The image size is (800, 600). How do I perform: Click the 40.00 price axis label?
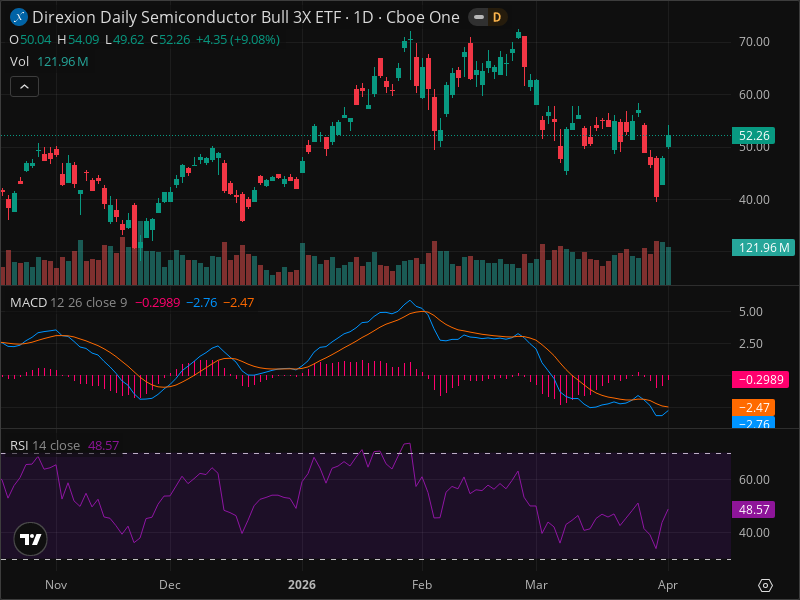[x=754, y=199]
